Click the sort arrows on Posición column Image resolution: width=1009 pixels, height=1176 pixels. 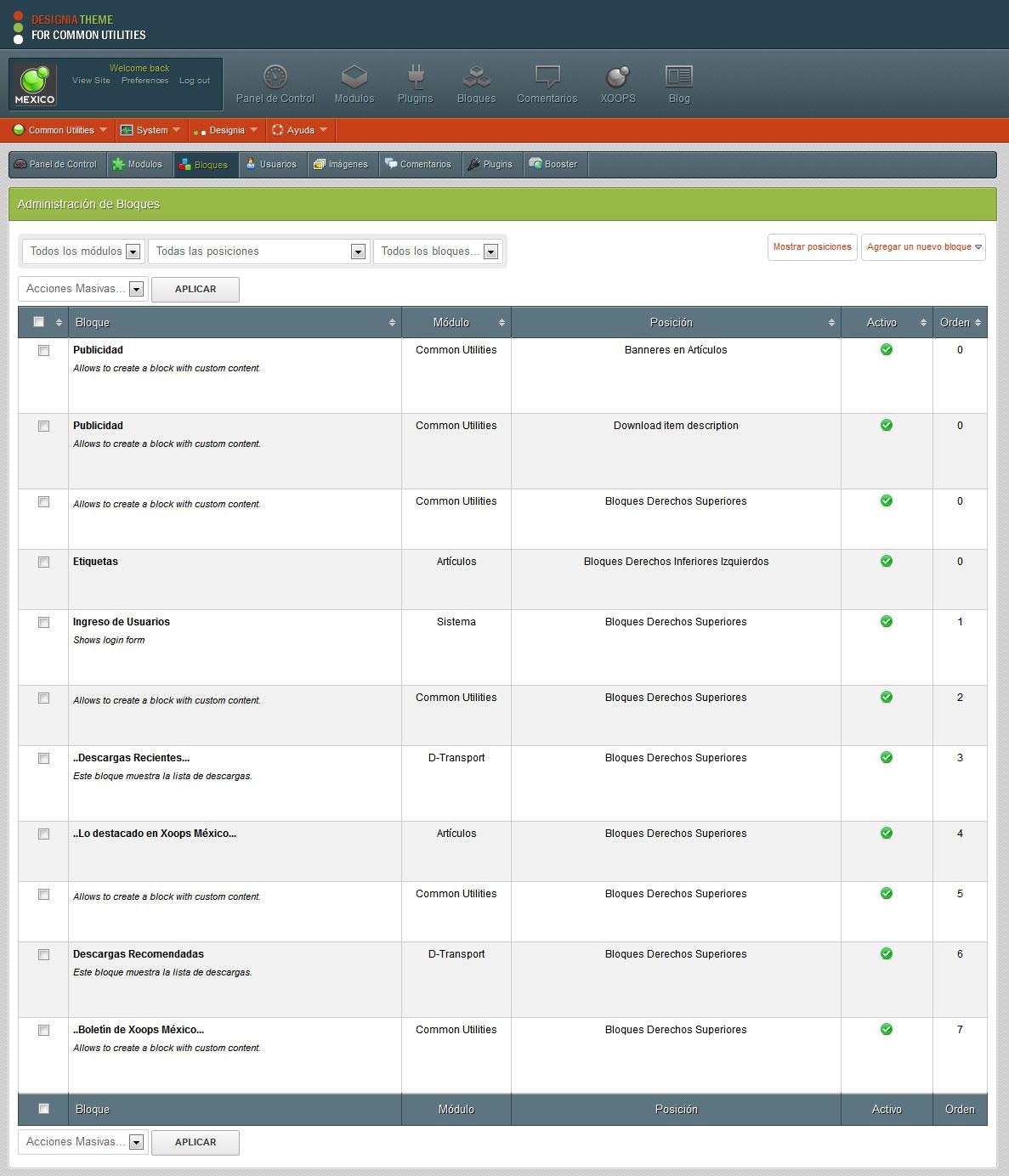coord(830,322)
